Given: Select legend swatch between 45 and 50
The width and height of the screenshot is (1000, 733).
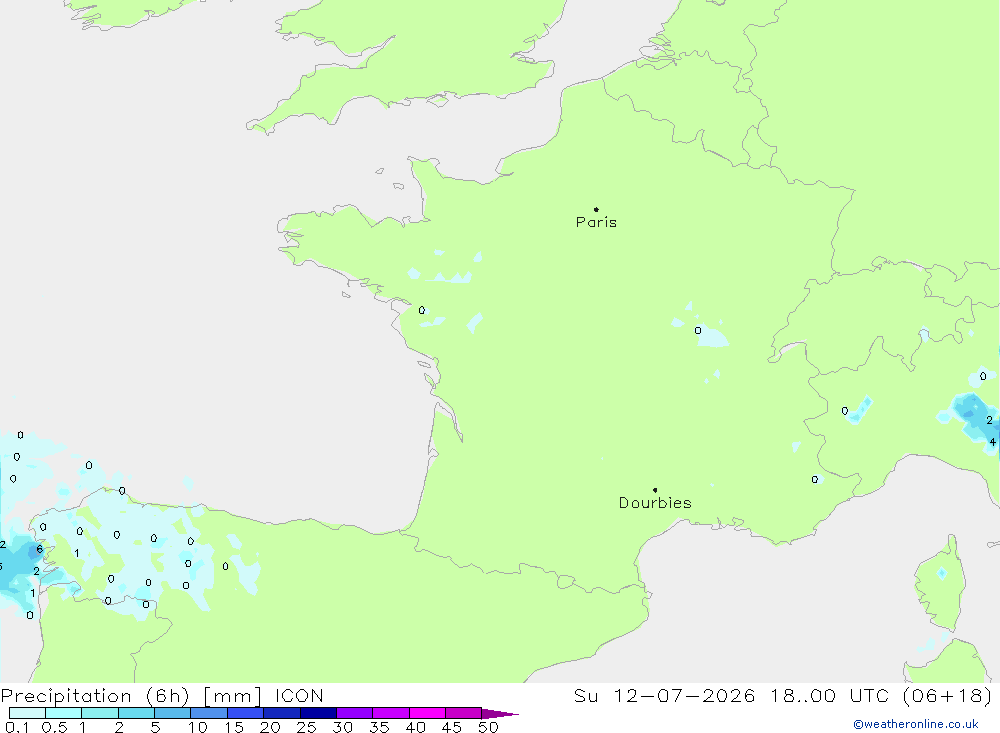Looking at the screenshot, I should (464, 713).
